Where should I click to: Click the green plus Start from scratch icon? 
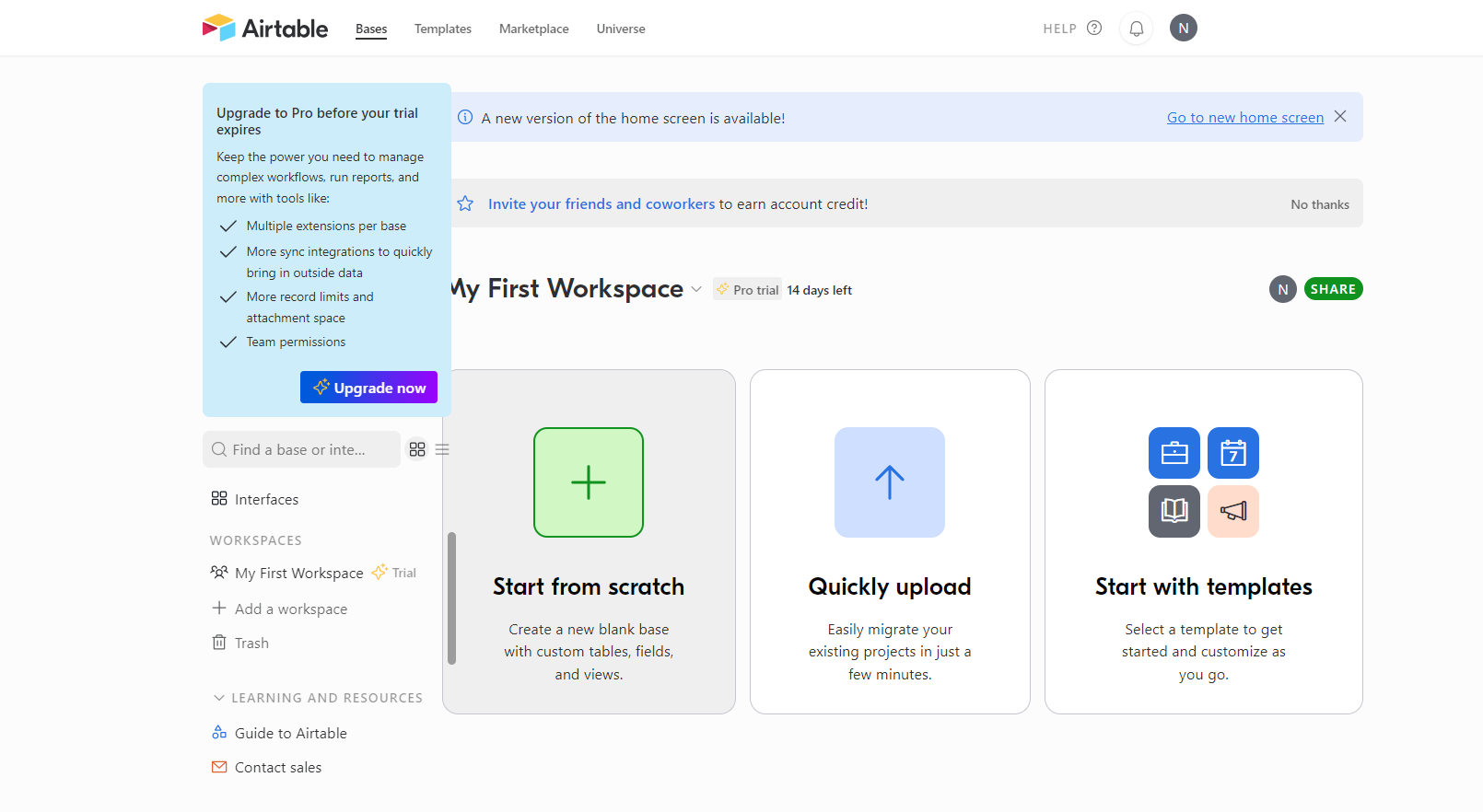click(x=589, y=482)
